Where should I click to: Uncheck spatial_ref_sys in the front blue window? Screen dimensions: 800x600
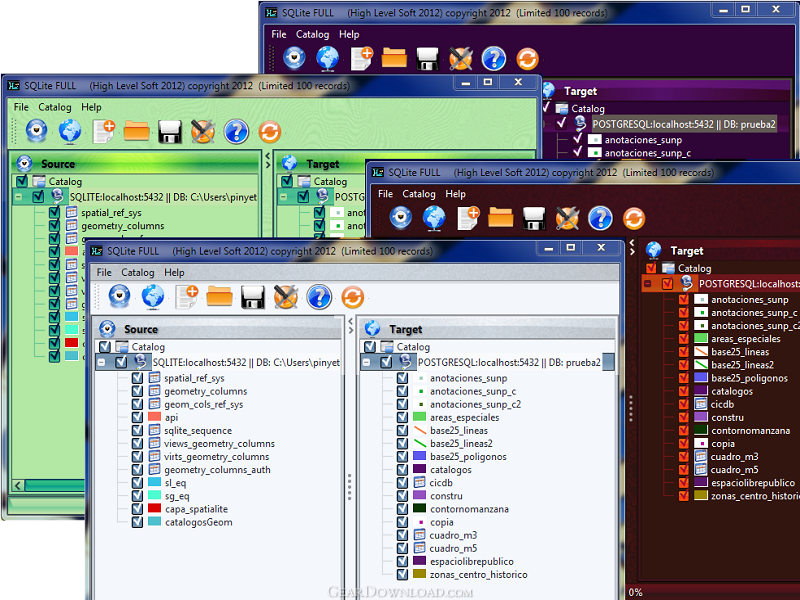pyautogui.click(x=138, y=379)
